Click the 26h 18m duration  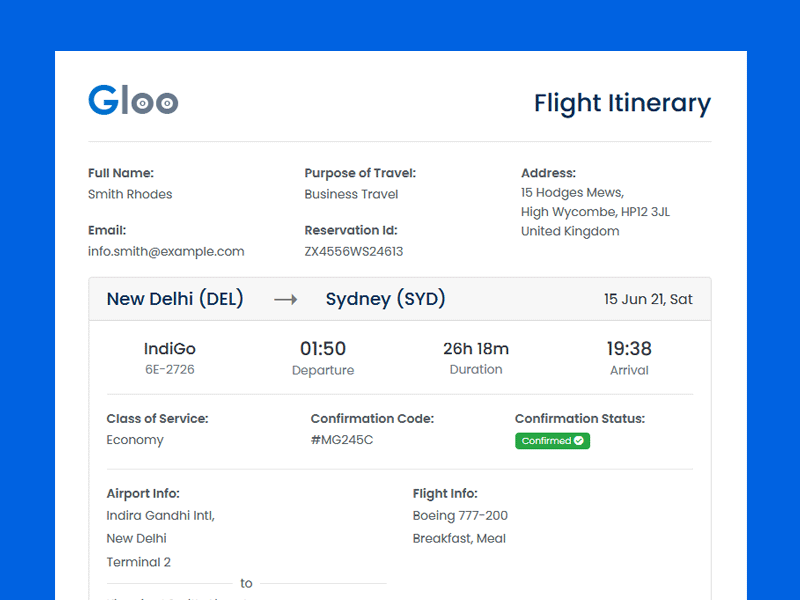[x=476, y=349]
